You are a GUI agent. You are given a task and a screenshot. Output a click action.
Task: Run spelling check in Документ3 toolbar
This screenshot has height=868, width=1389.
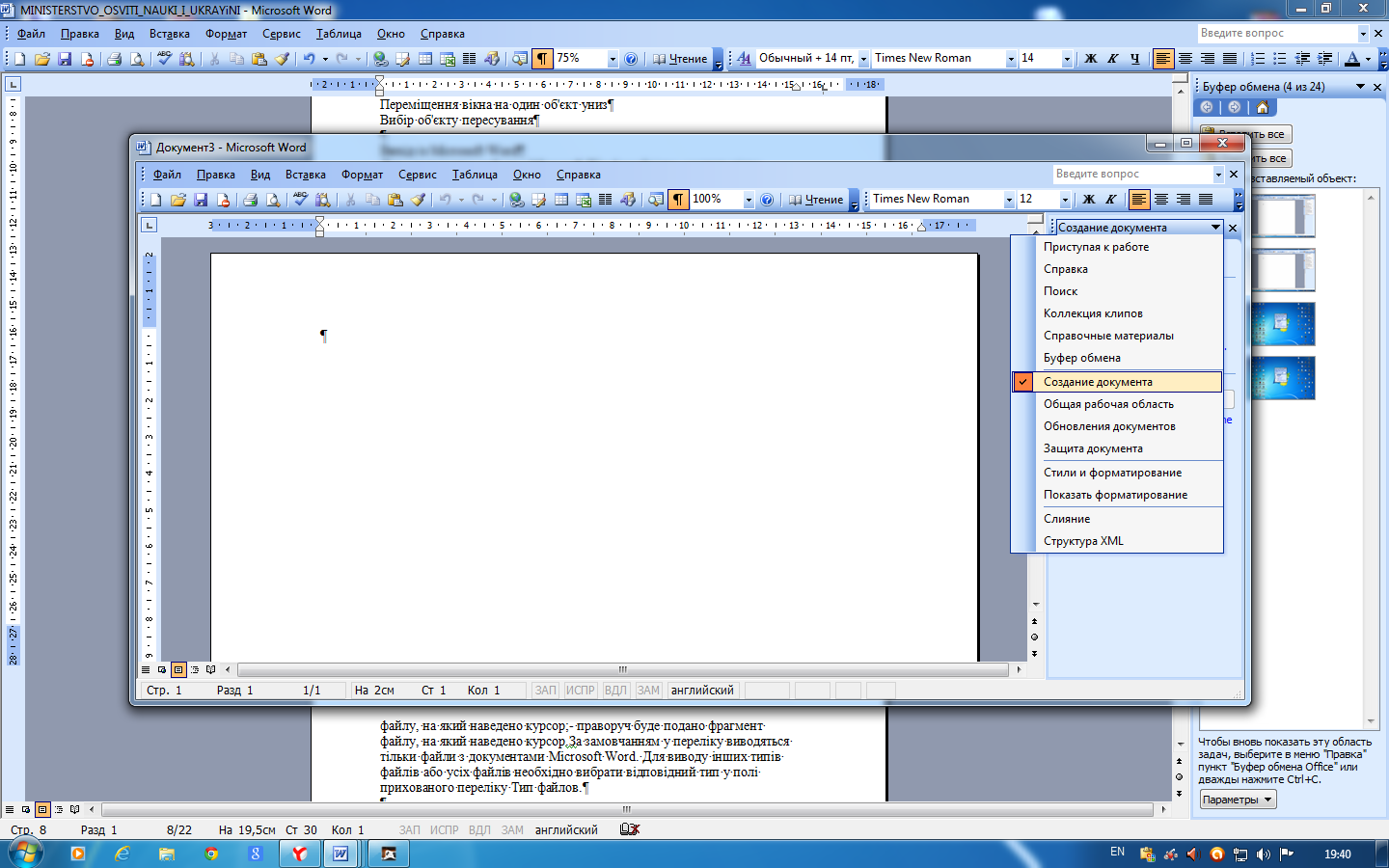click(300, 200)
